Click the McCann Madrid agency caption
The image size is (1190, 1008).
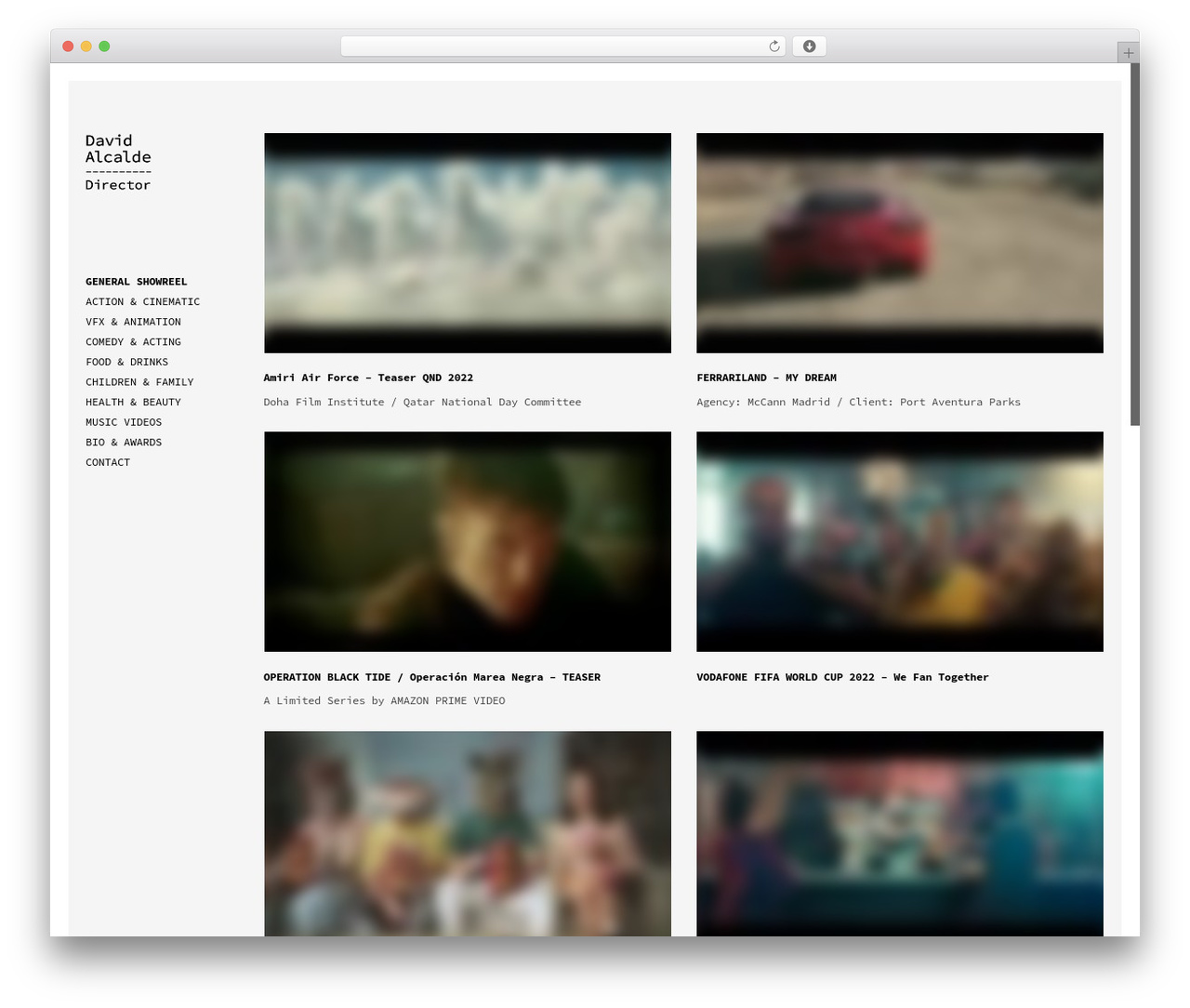tap(858, 403)
